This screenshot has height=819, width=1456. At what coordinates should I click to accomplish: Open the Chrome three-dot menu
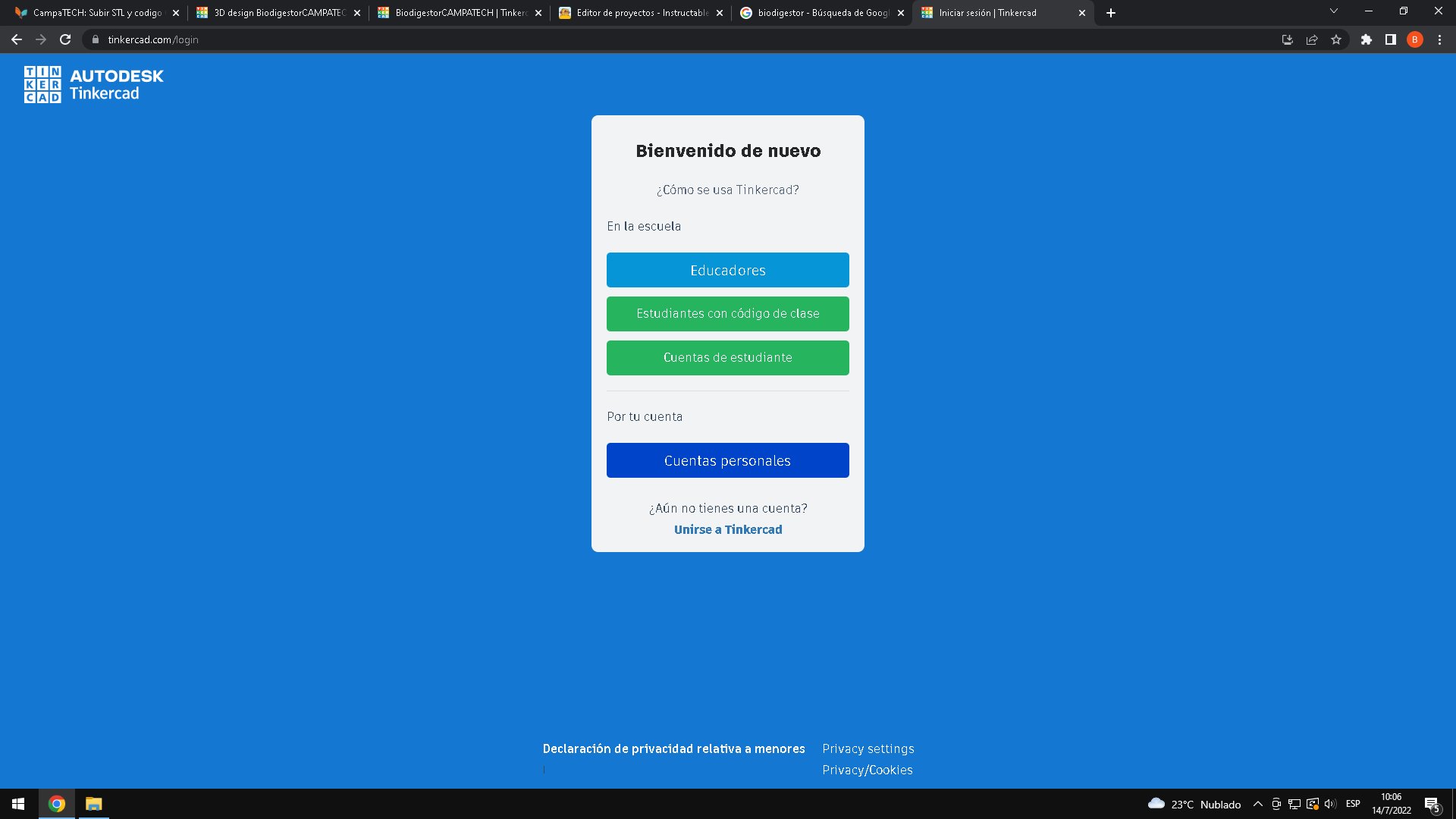click(1439, 39)
